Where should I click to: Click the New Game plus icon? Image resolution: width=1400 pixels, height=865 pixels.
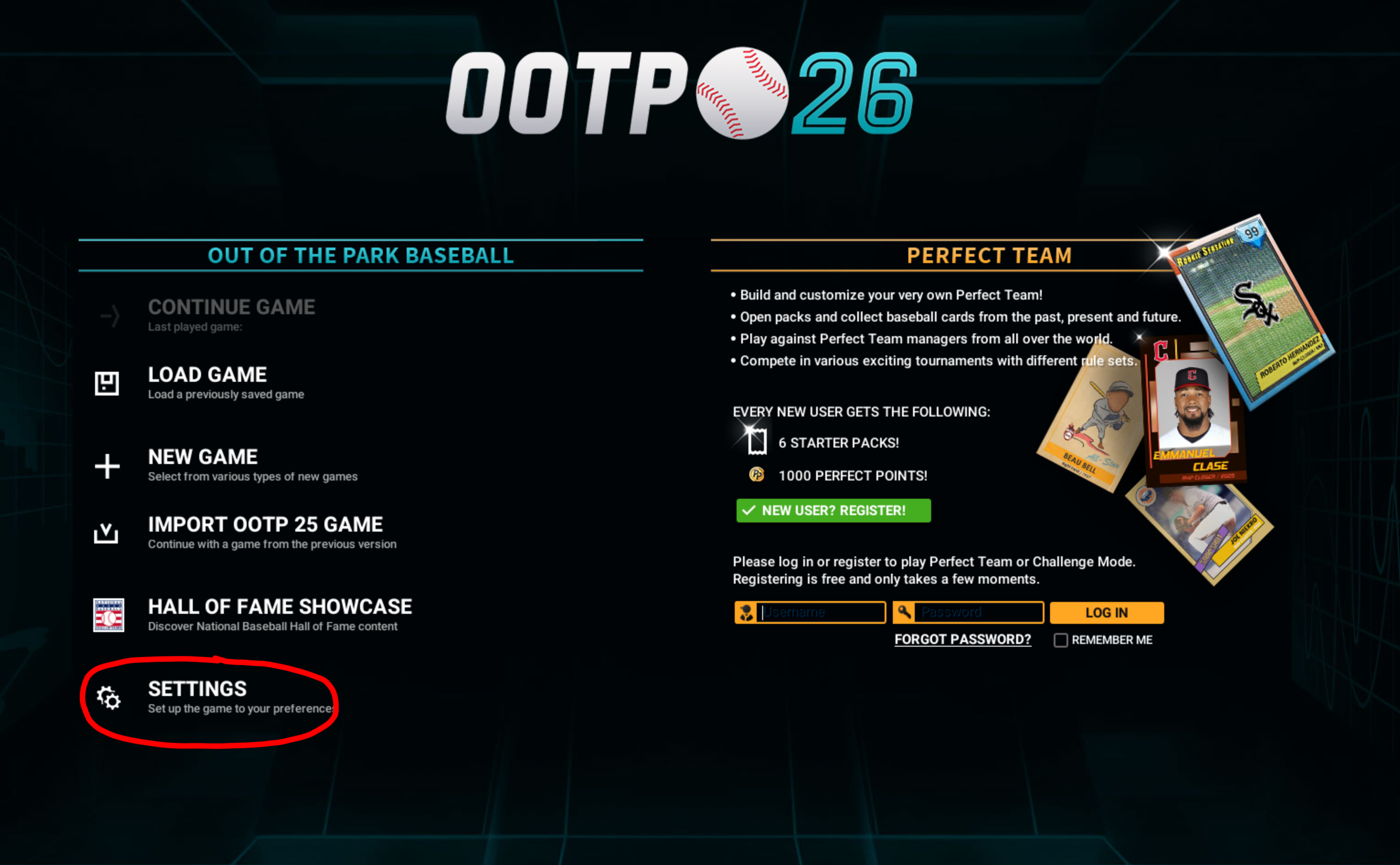point(107,466)
